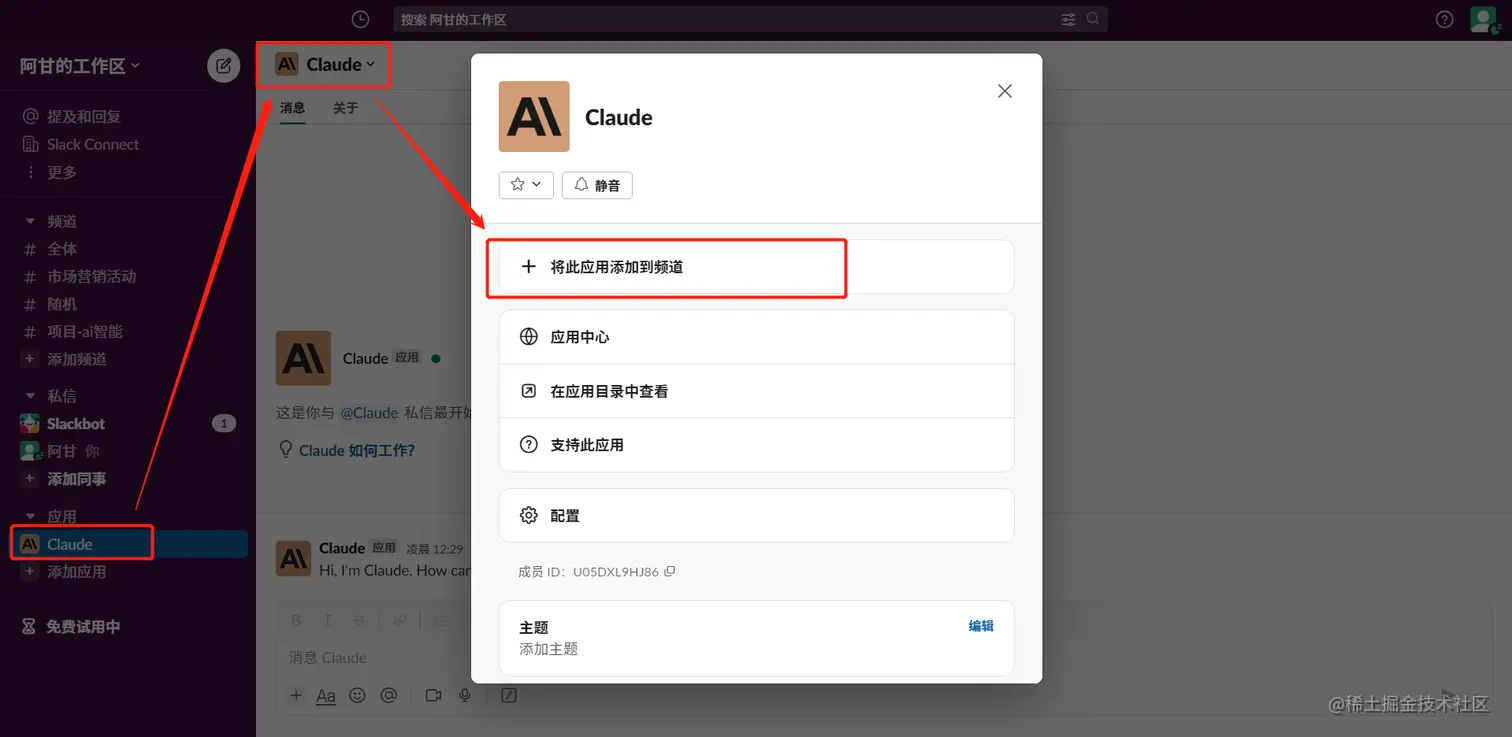Click the compose new message icon
The image size is (1512, 737).
(x=224, y=66)
